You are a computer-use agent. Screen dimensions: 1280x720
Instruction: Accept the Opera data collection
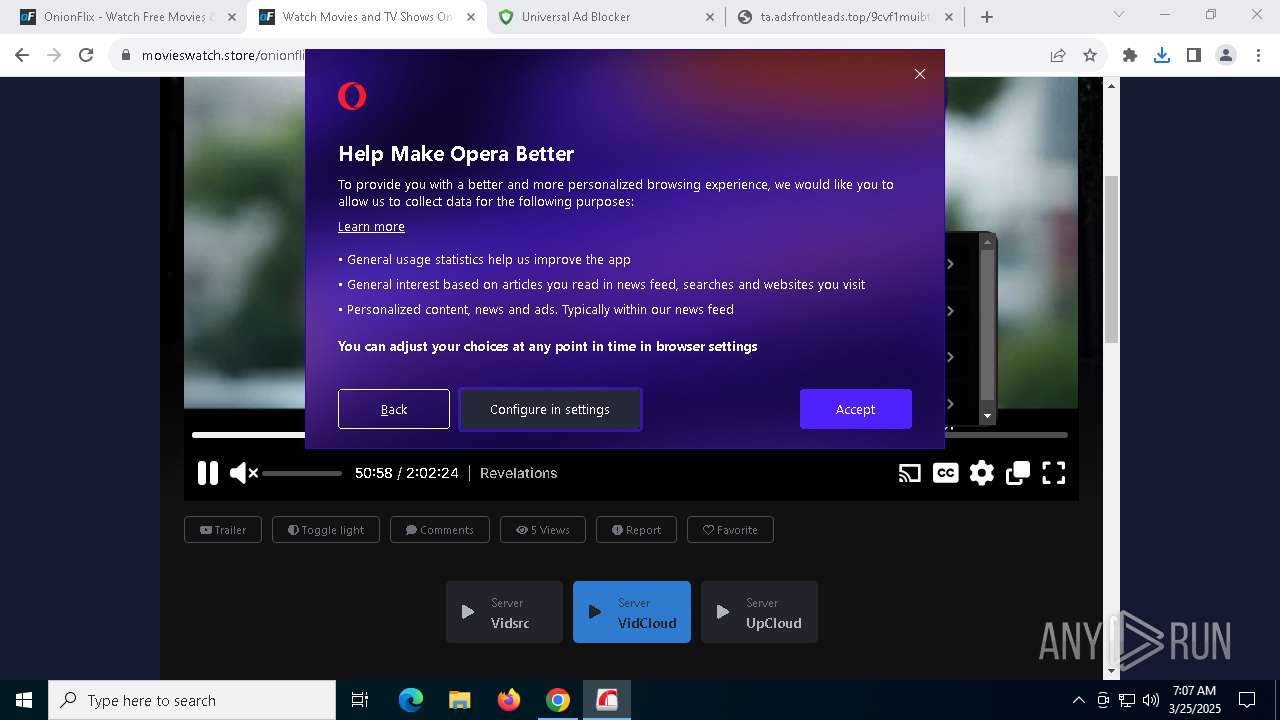856,409
